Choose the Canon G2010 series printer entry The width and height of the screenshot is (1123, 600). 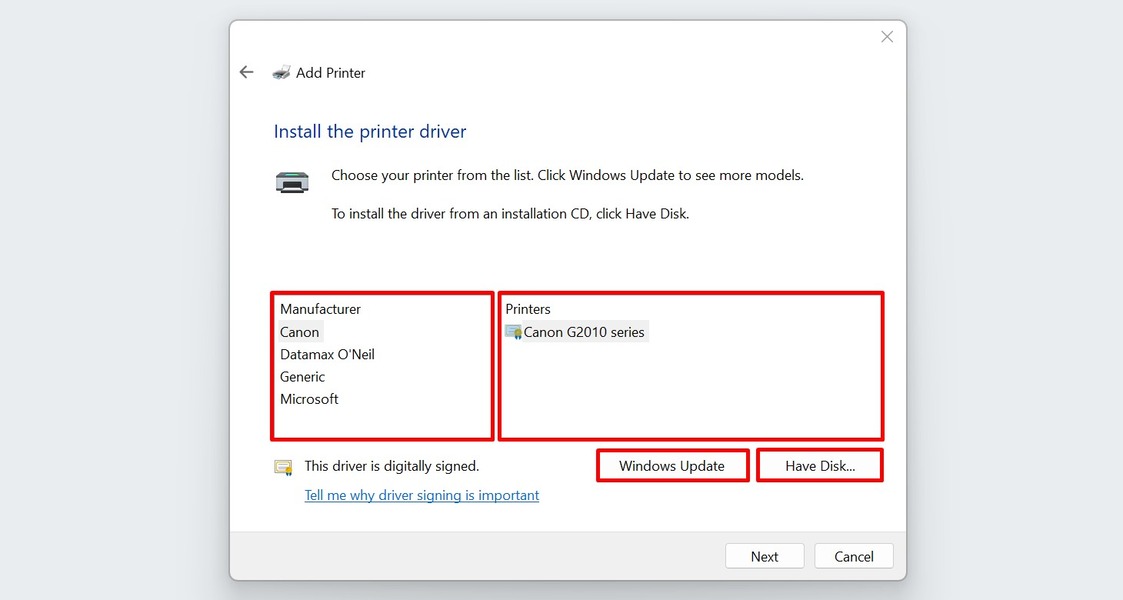(x=584, y=331)
